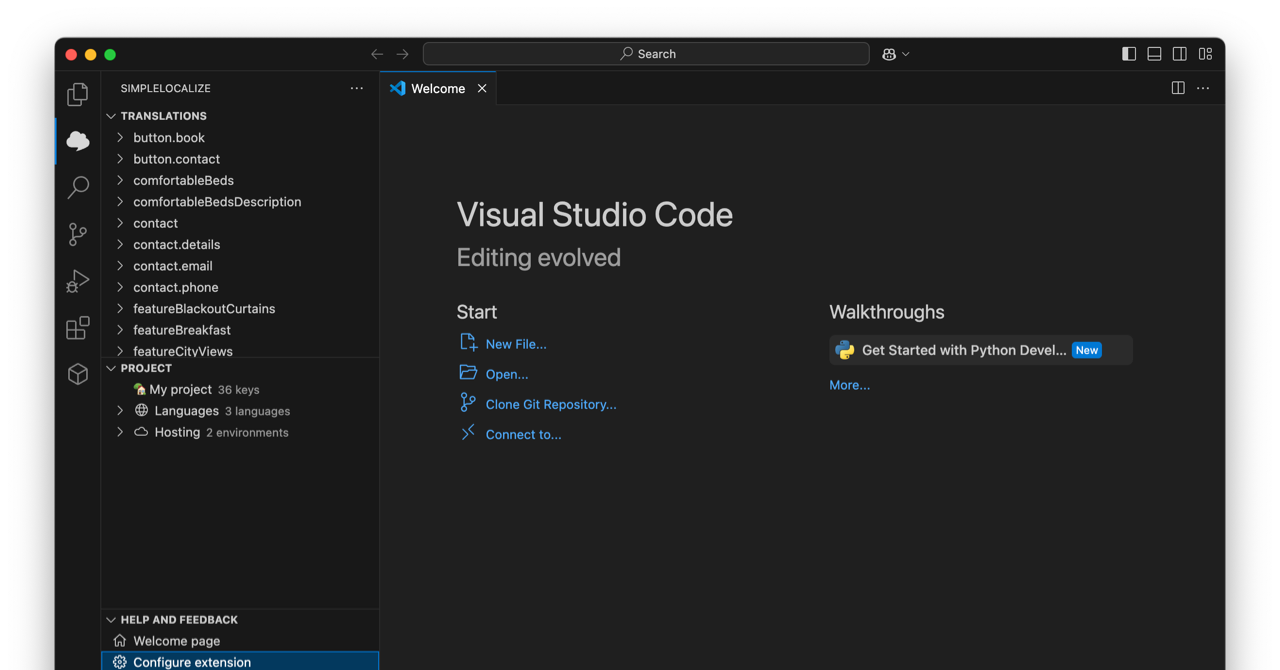Open Configure extension
The image size is (1280, 670).
coord(240,662)
